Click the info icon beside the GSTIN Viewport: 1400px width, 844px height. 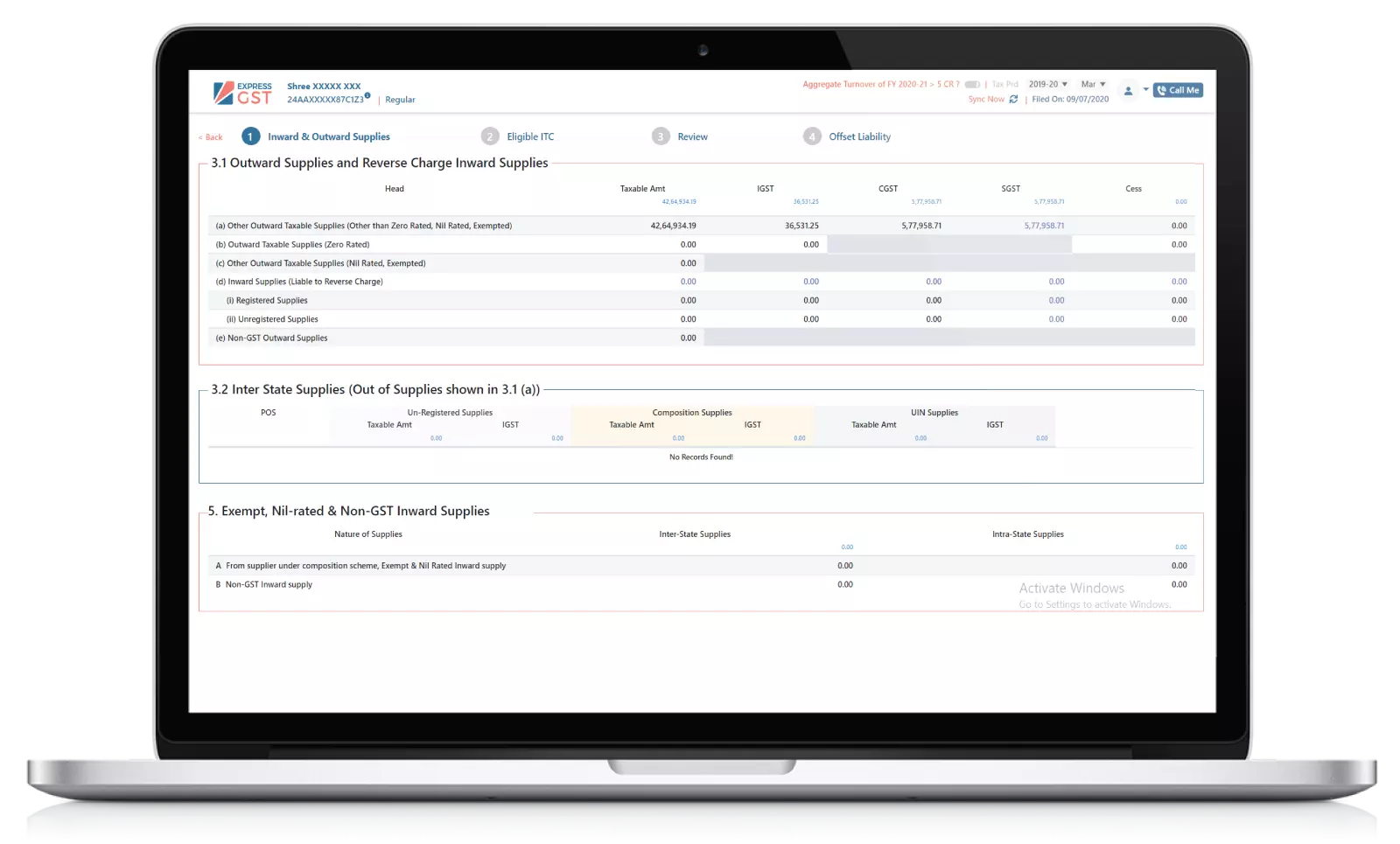pyautogui.click(x=367, y=95)
